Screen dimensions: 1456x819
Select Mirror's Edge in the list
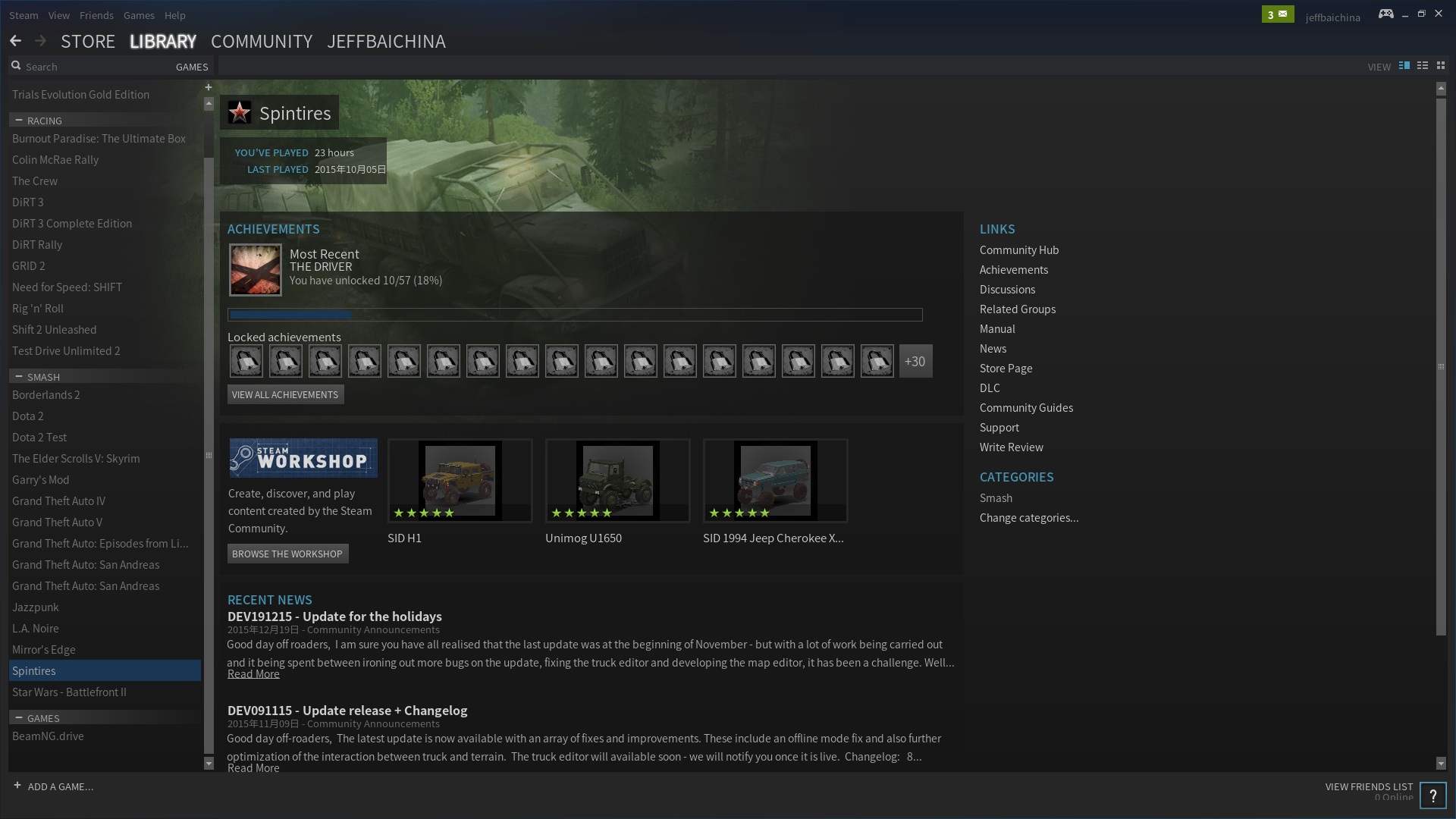[105, 649]
